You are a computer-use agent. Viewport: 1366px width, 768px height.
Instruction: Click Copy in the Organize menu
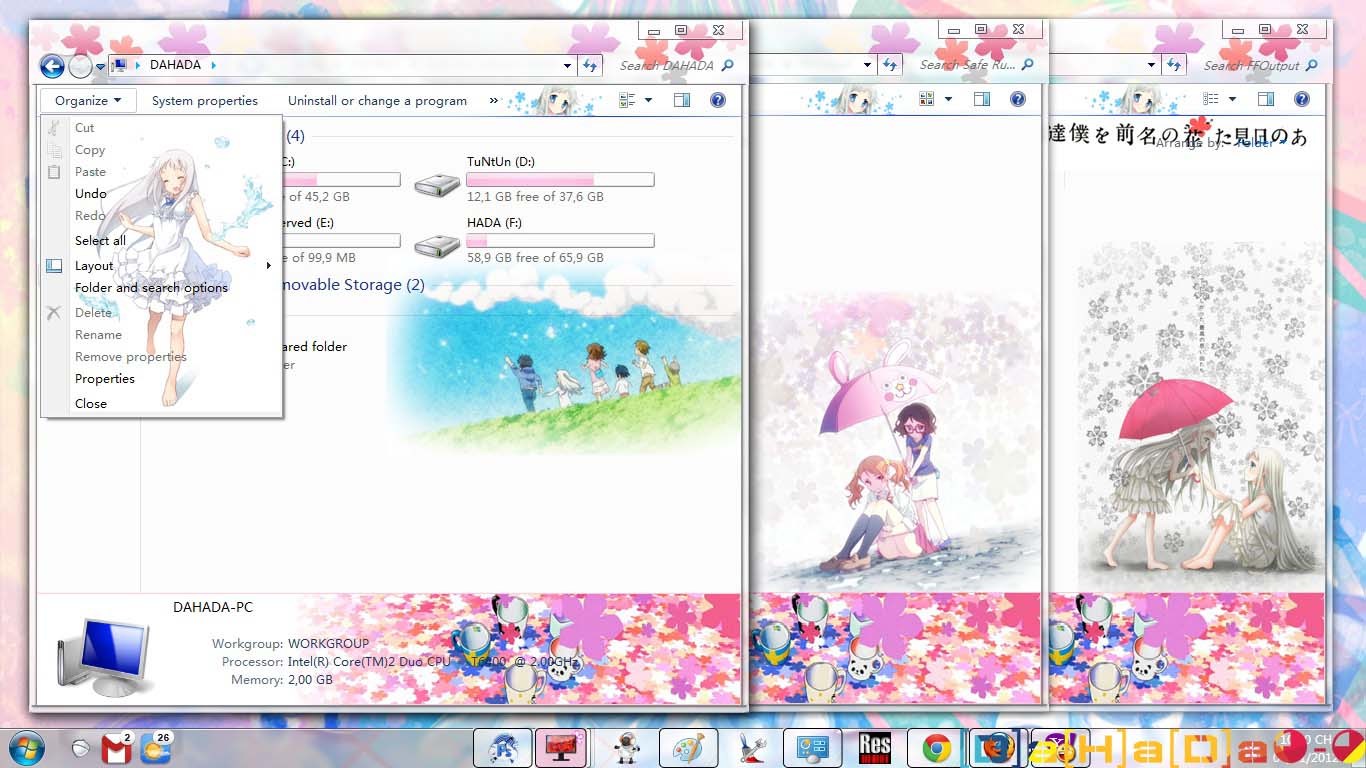click(x=162, y=150)
